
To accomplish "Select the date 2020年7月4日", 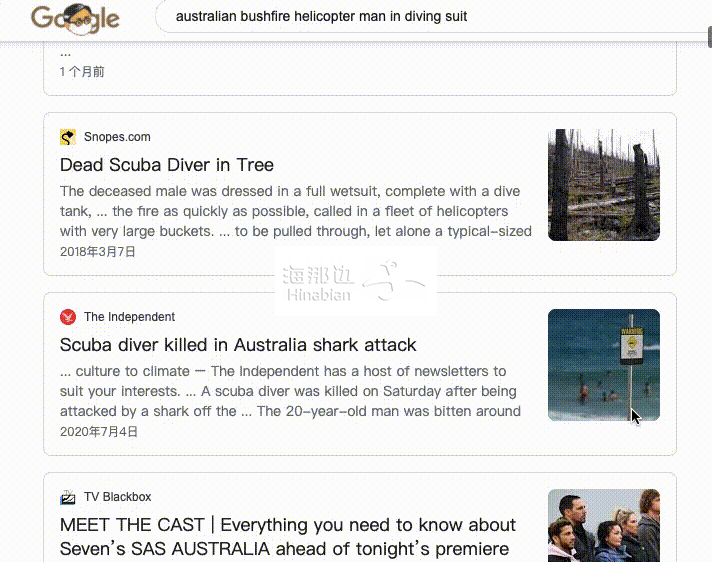I will (x=99, y=431).
